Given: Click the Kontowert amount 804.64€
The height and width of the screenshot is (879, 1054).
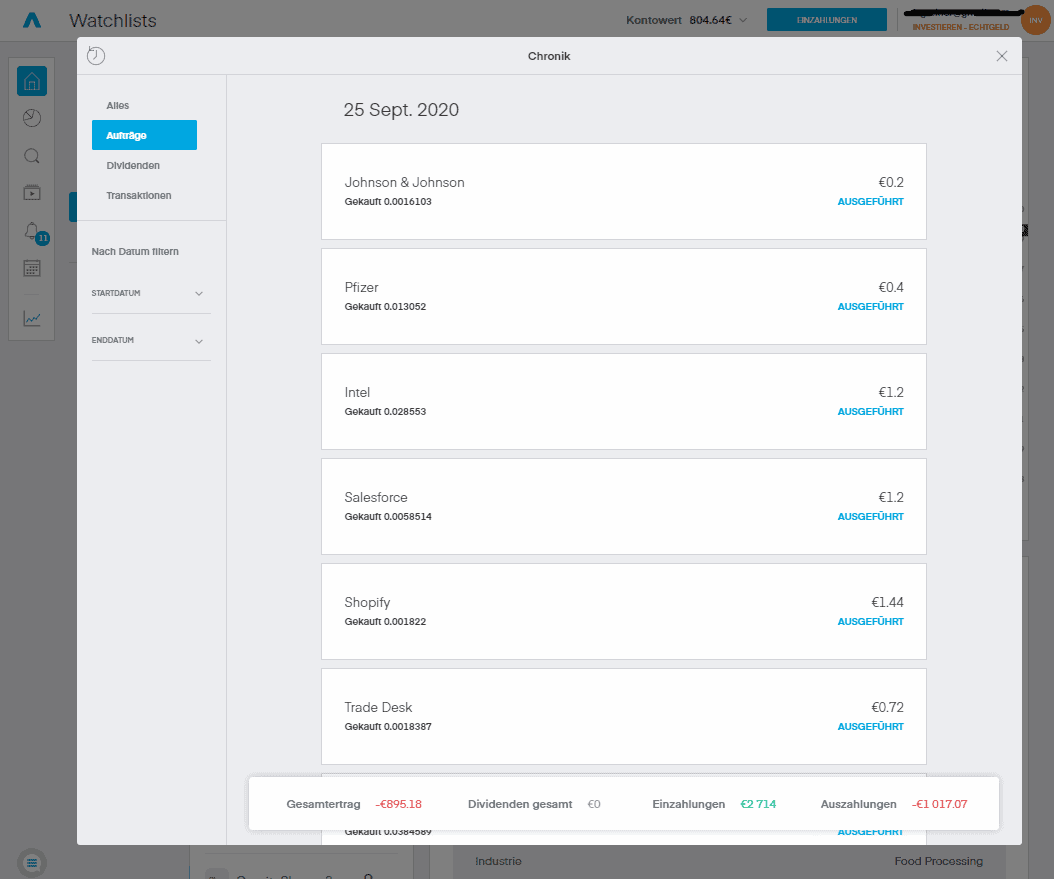Looking at the screenshot, I should 710,20.
